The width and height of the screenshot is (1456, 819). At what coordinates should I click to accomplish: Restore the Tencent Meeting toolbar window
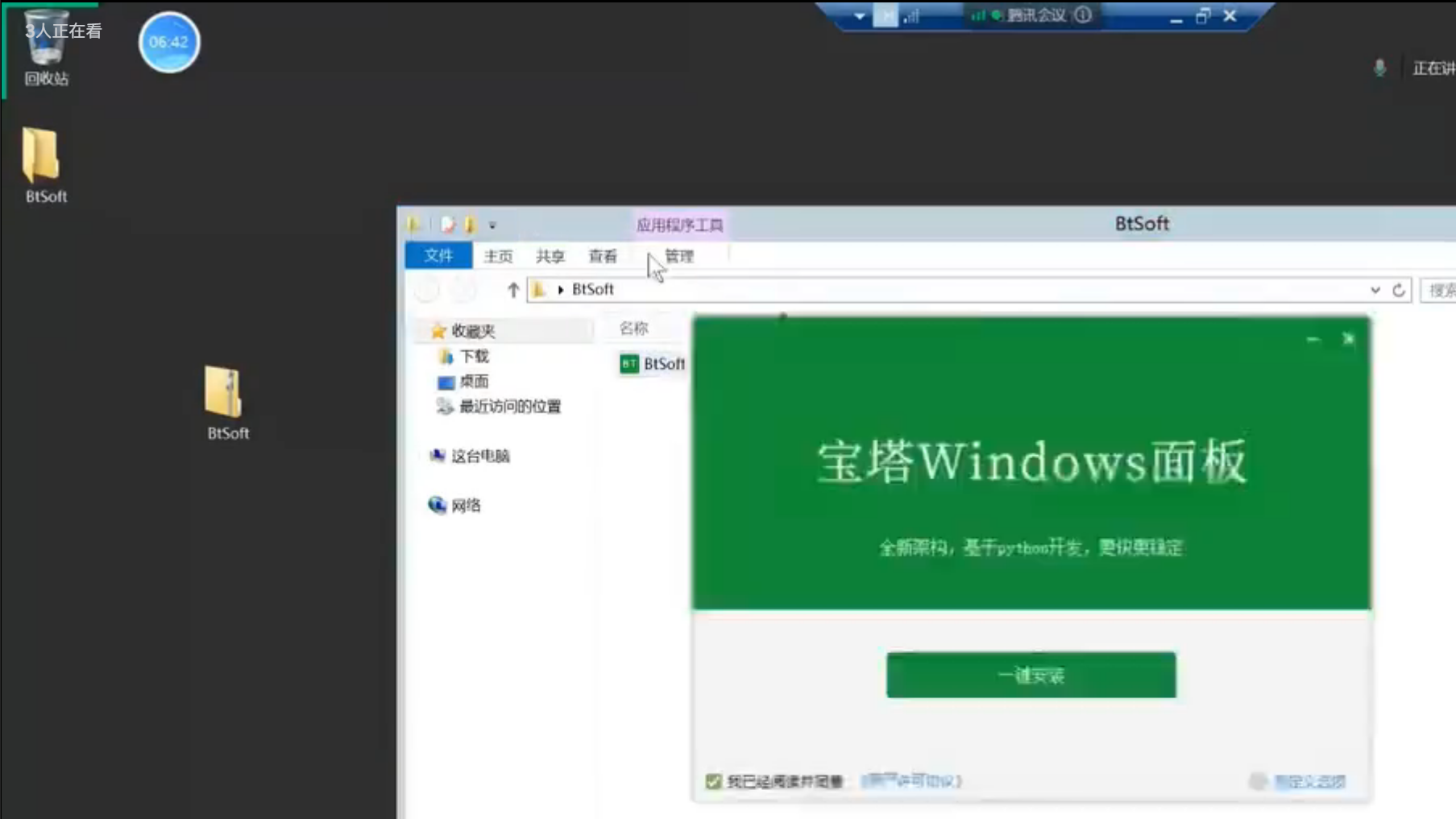point(1203,15)
